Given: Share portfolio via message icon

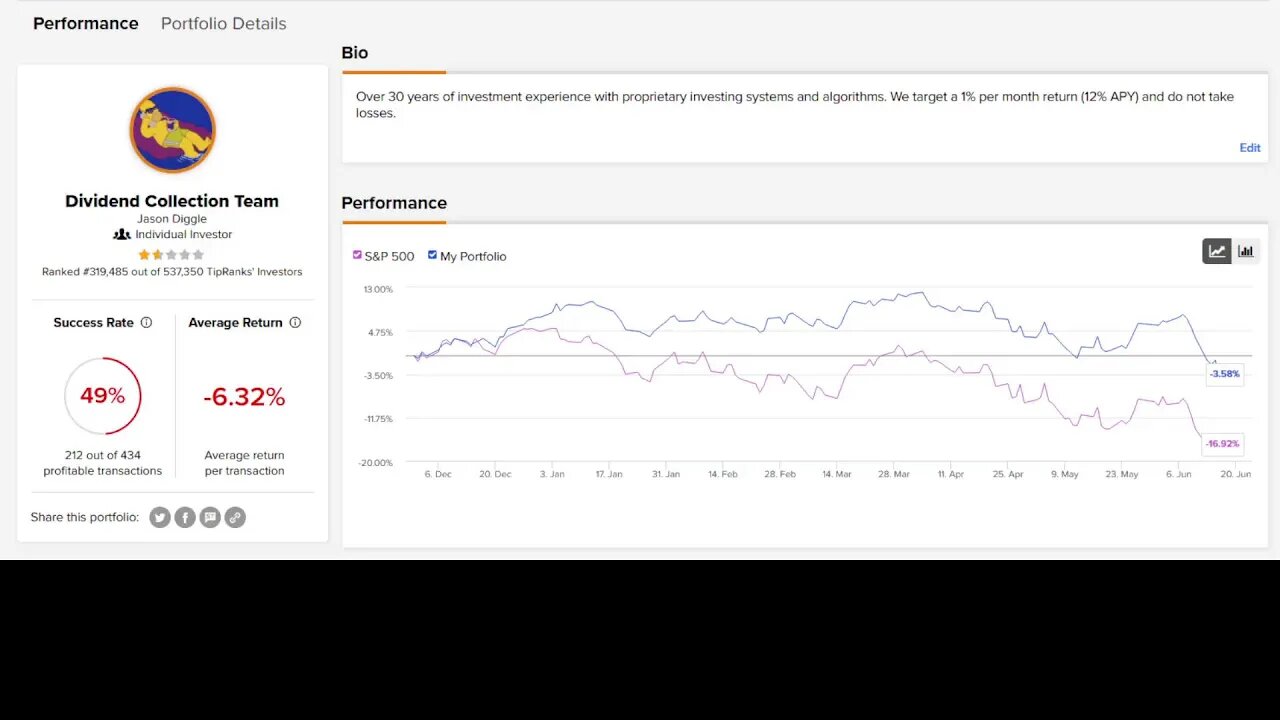Looking at the screenshot, I should [x=210, y=517].
